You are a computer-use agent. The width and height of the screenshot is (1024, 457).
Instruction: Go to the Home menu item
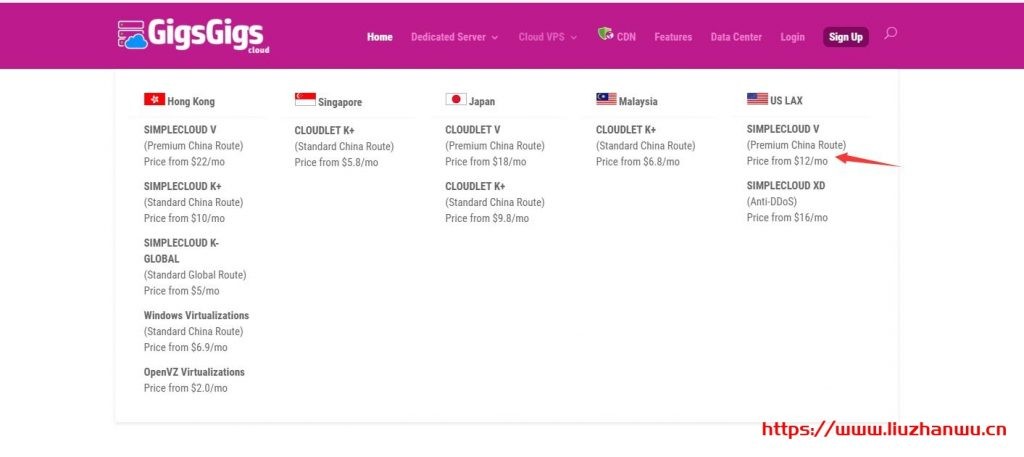click(379, 37)
